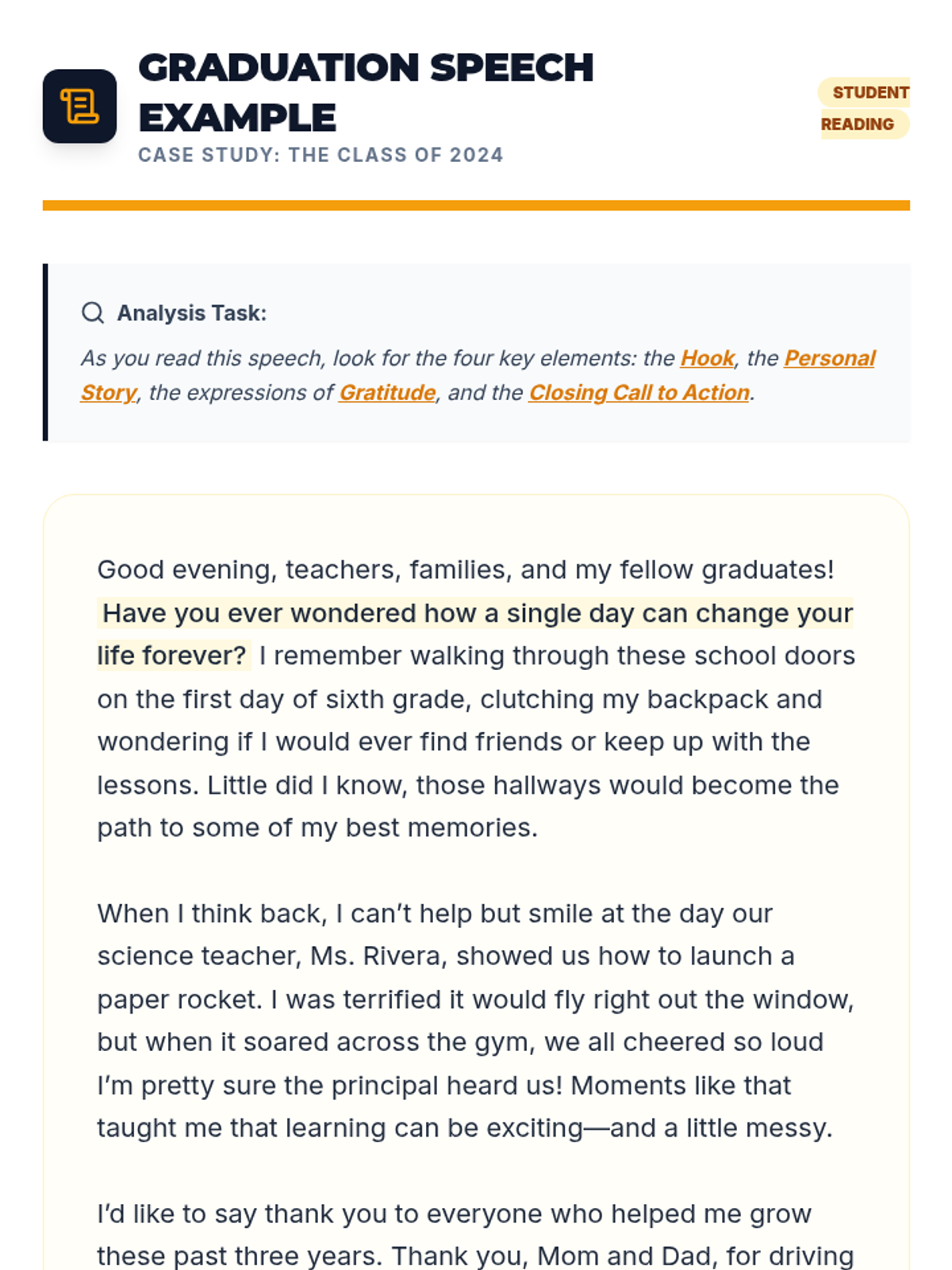Jump to Closing Call to Action link

click(x=639, y=393)
